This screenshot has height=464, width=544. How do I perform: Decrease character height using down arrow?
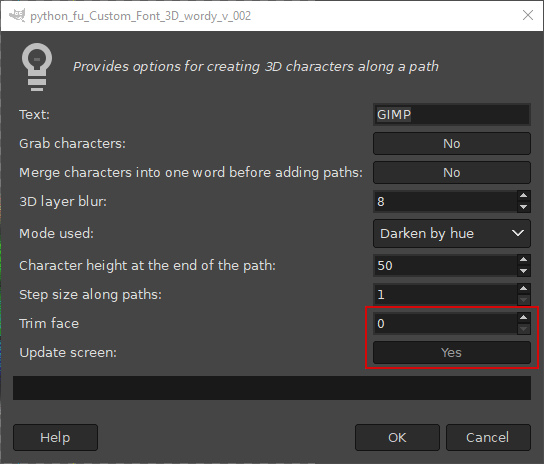[524, 271]
